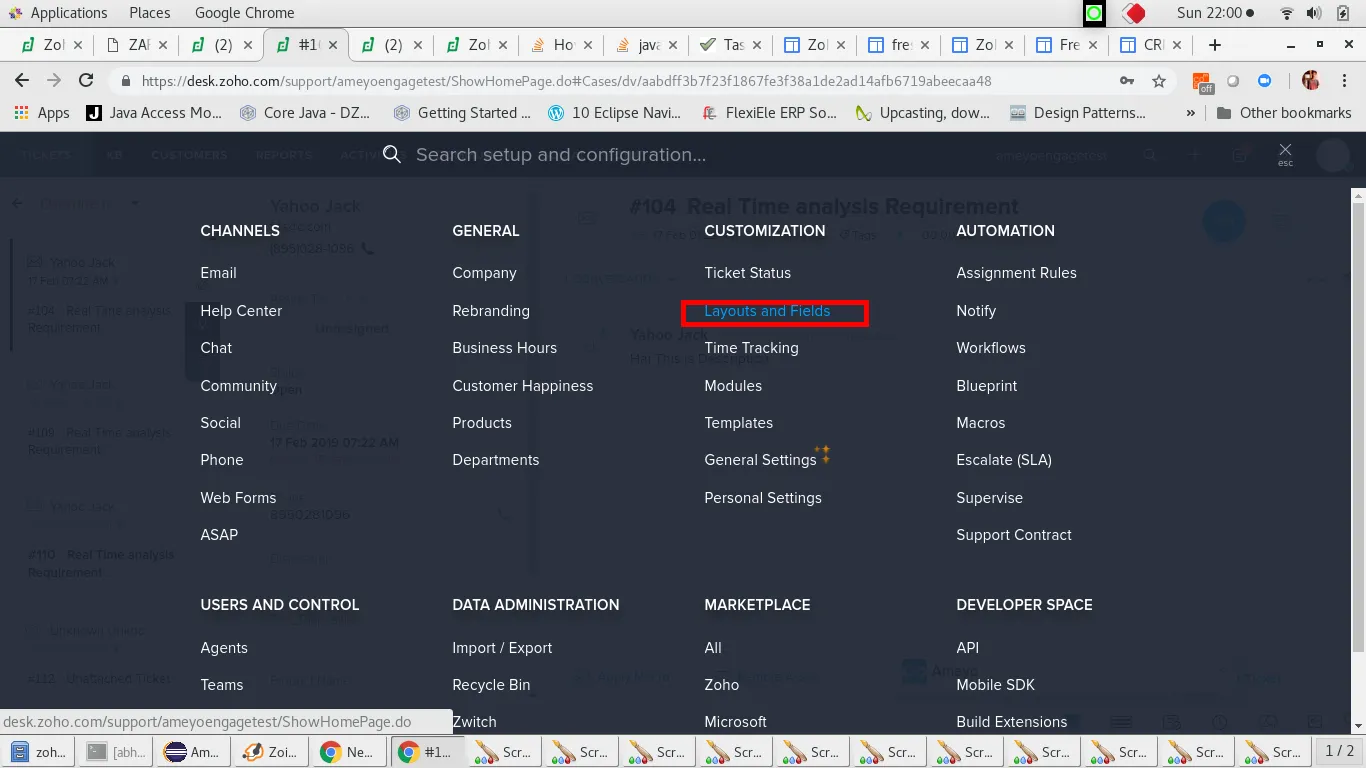Open the Apps bookmarks shortcut

(x=42, y=113)
